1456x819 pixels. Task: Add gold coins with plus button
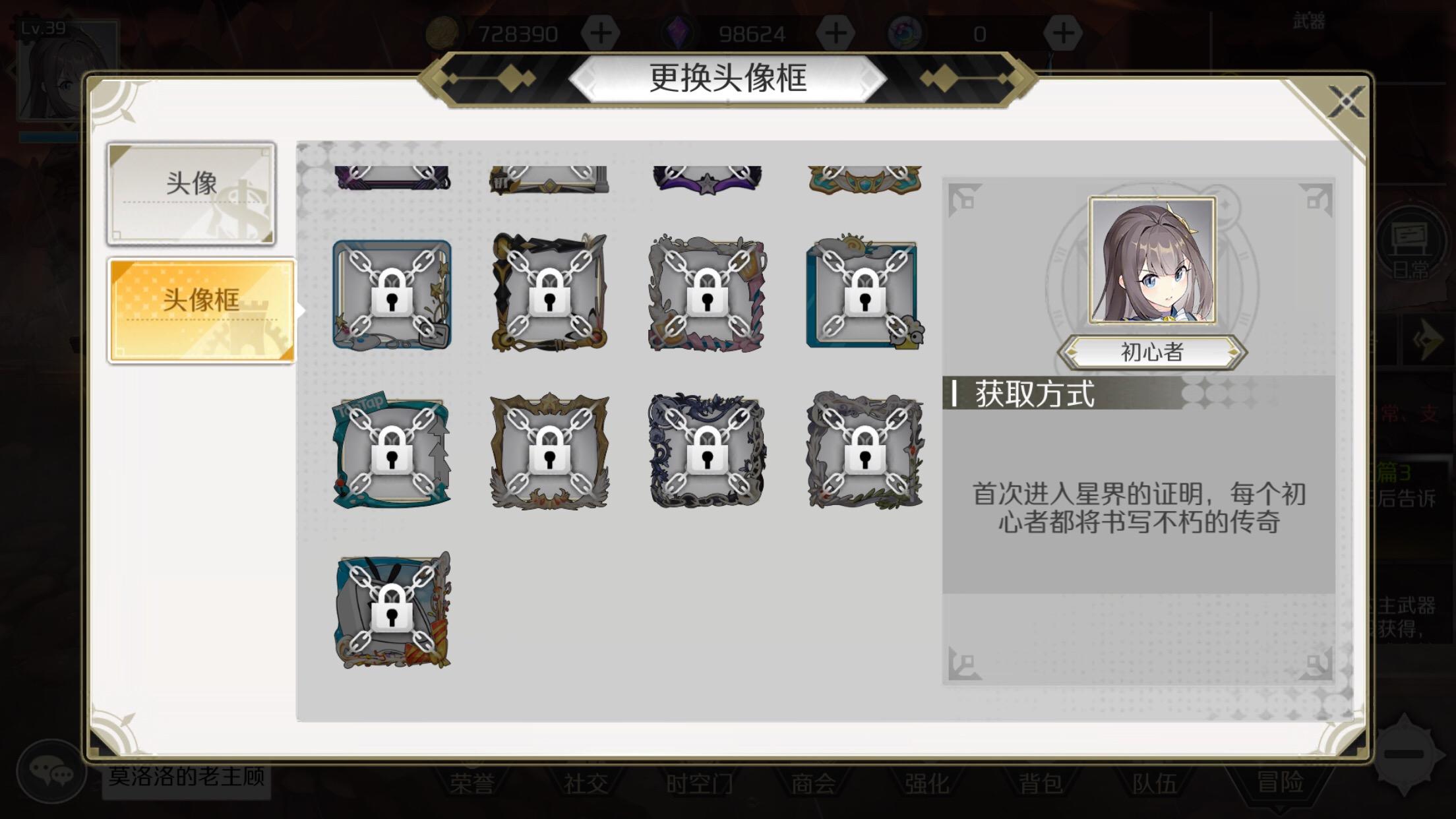tap(600, 33)
